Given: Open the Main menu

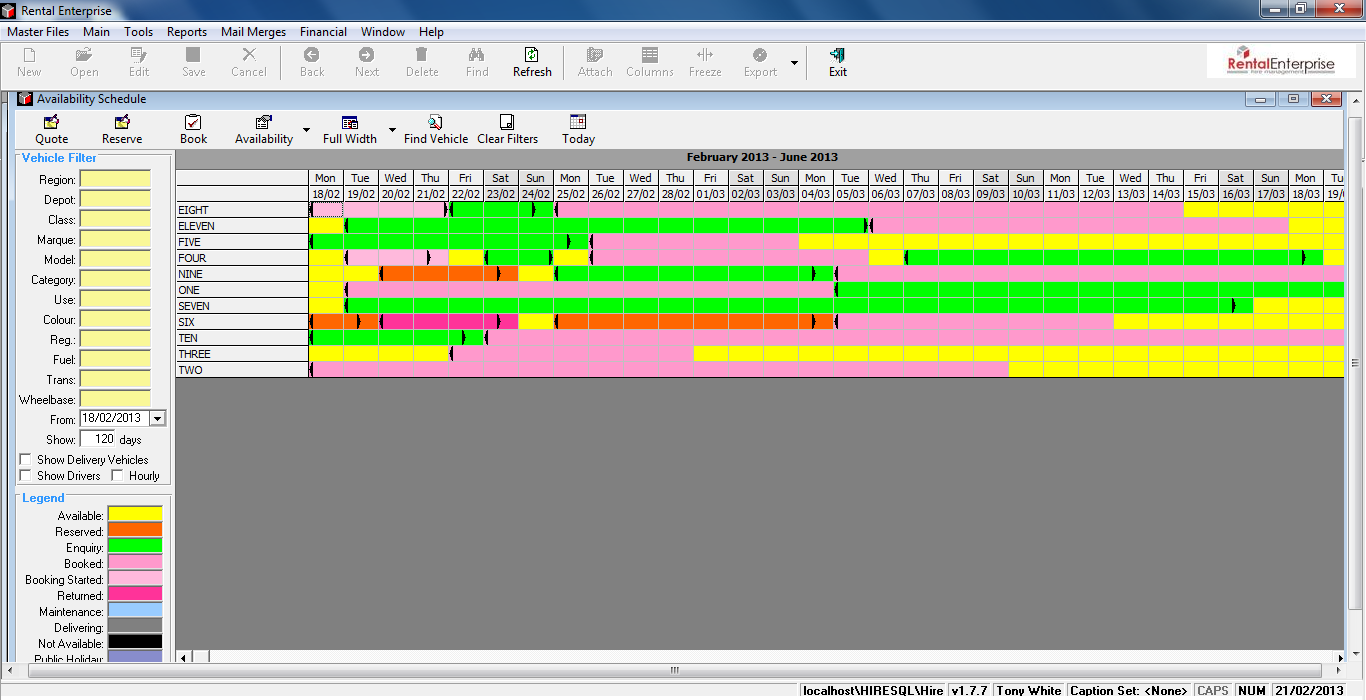Looking at the screenshot, I should [97, 32].
